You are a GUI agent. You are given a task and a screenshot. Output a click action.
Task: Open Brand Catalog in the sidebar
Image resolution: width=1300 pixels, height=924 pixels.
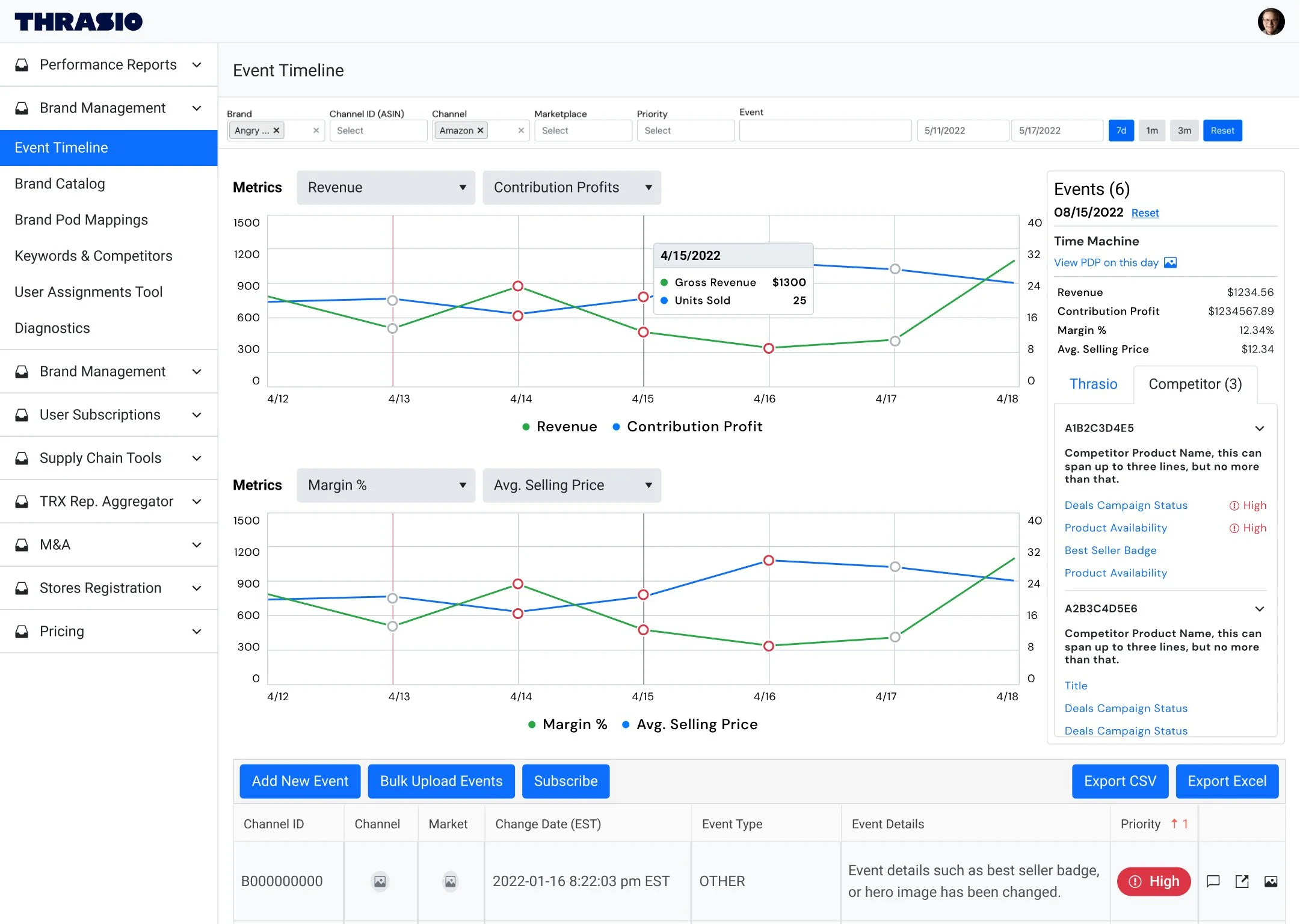[60, 183]
